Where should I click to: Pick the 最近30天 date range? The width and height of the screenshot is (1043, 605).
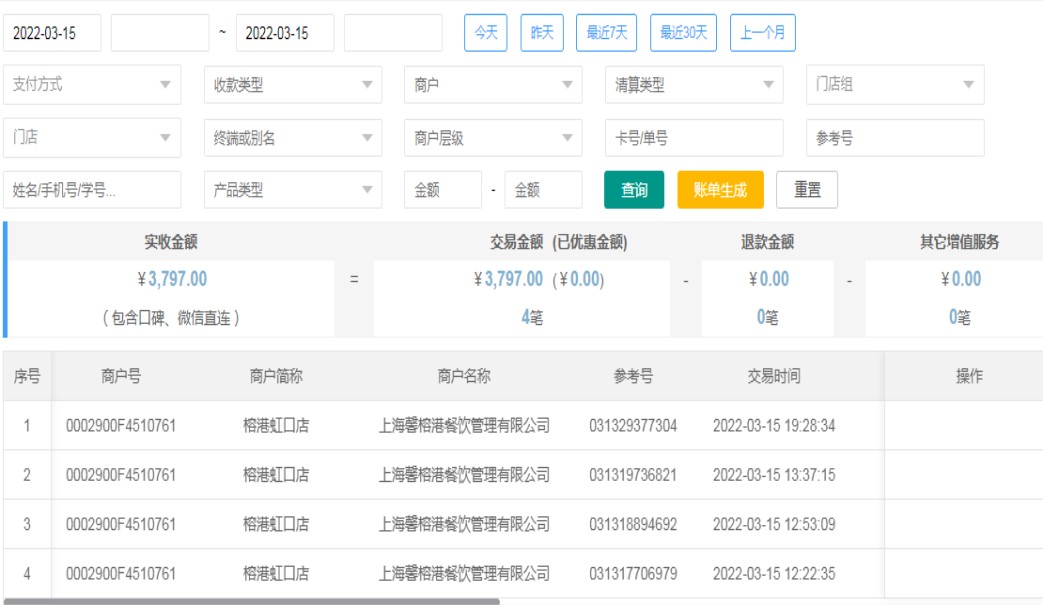pos(683,33)
